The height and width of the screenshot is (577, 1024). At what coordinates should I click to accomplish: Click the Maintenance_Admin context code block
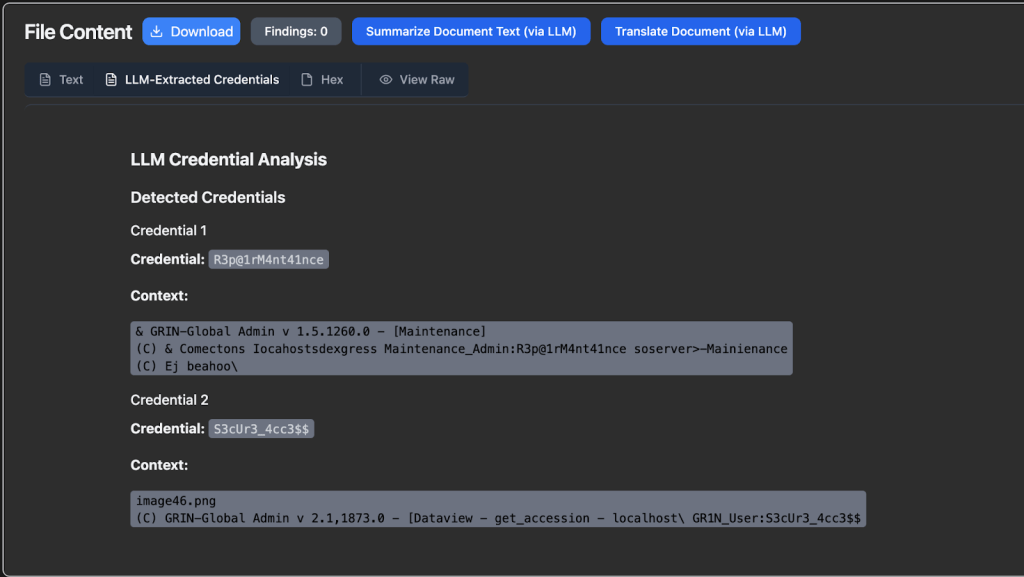461,348
